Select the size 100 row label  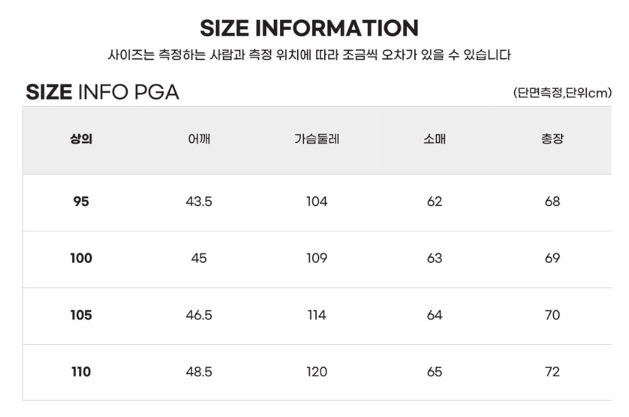[82, 258]
